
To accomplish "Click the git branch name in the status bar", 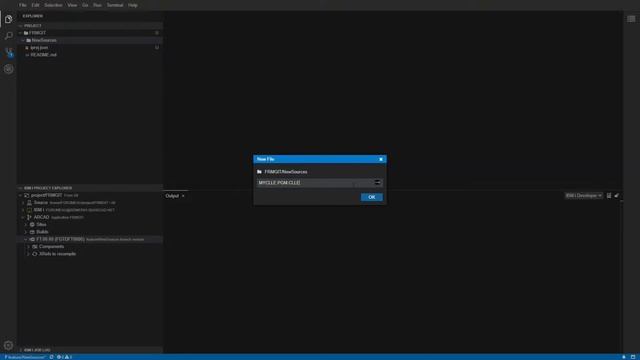I will pyautogui.click(x=24, y=357).
